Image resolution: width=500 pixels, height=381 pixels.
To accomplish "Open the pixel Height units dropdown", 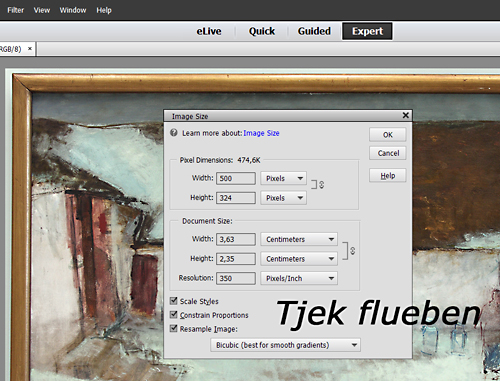I will click(x=283, y=198).
